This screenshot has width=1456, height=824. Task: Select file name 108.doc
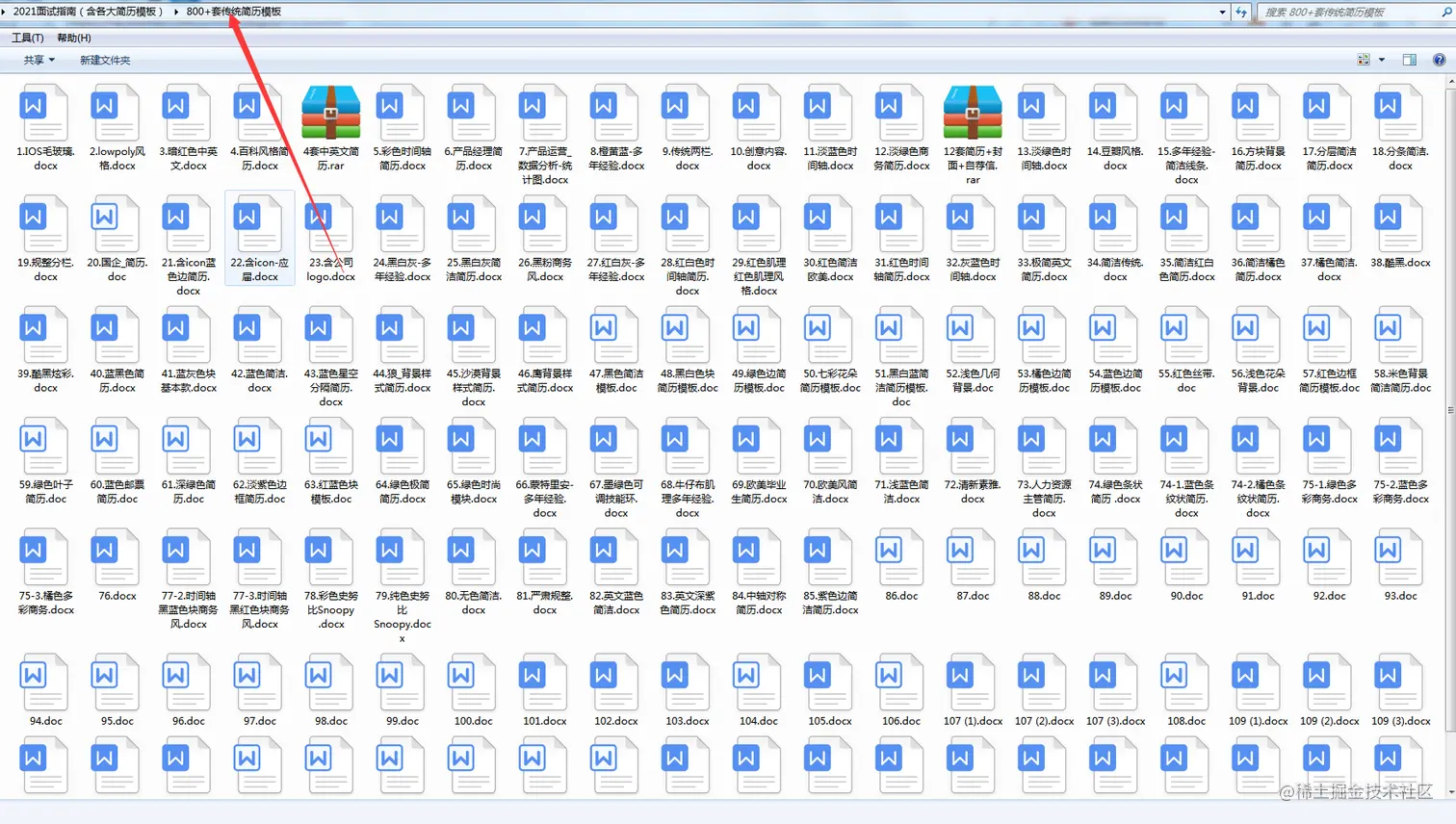pos(1186,720)
